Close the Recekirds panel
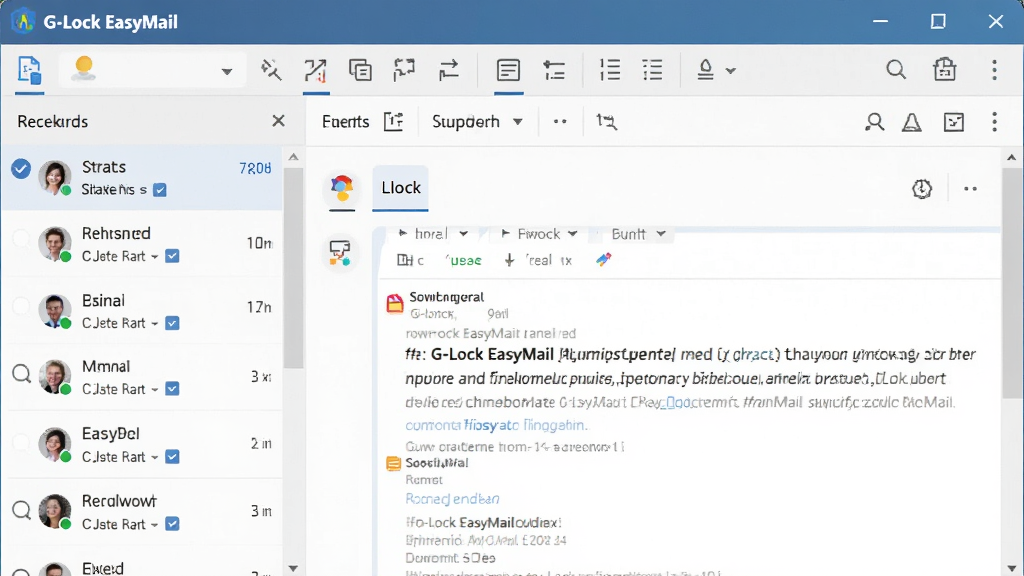 coord(278,121)
